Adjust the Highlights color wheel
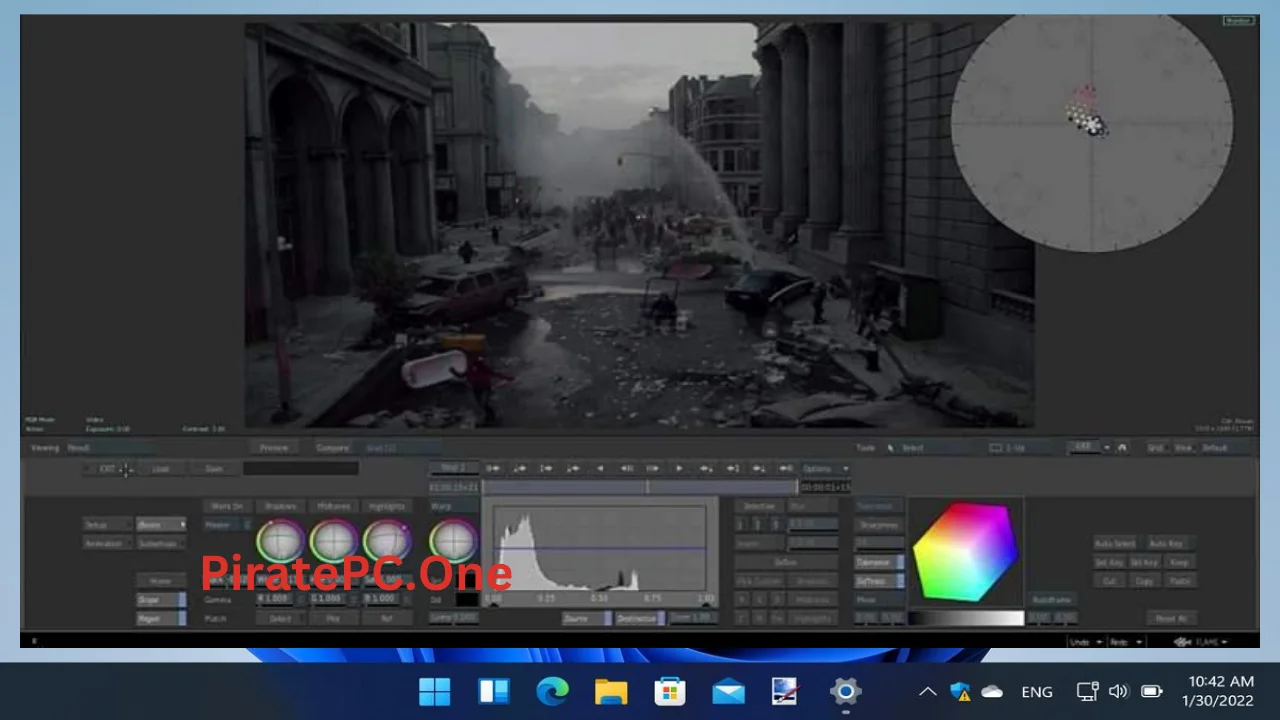Image resolution: width=1280 pixels, height=720 pixels. [387, 541]
